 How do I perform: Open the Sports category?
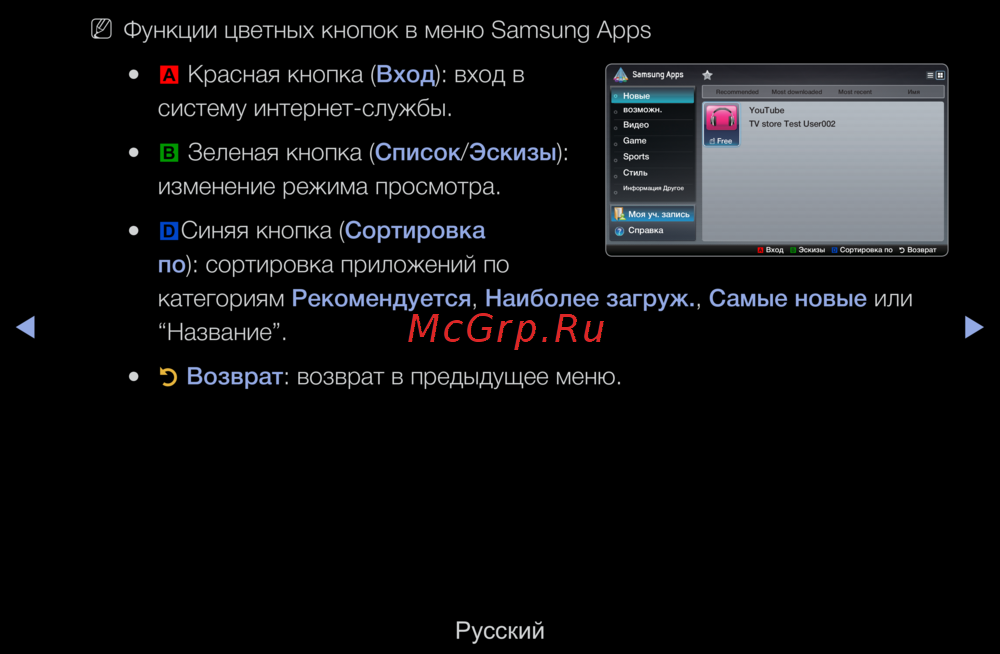(636, 157)
